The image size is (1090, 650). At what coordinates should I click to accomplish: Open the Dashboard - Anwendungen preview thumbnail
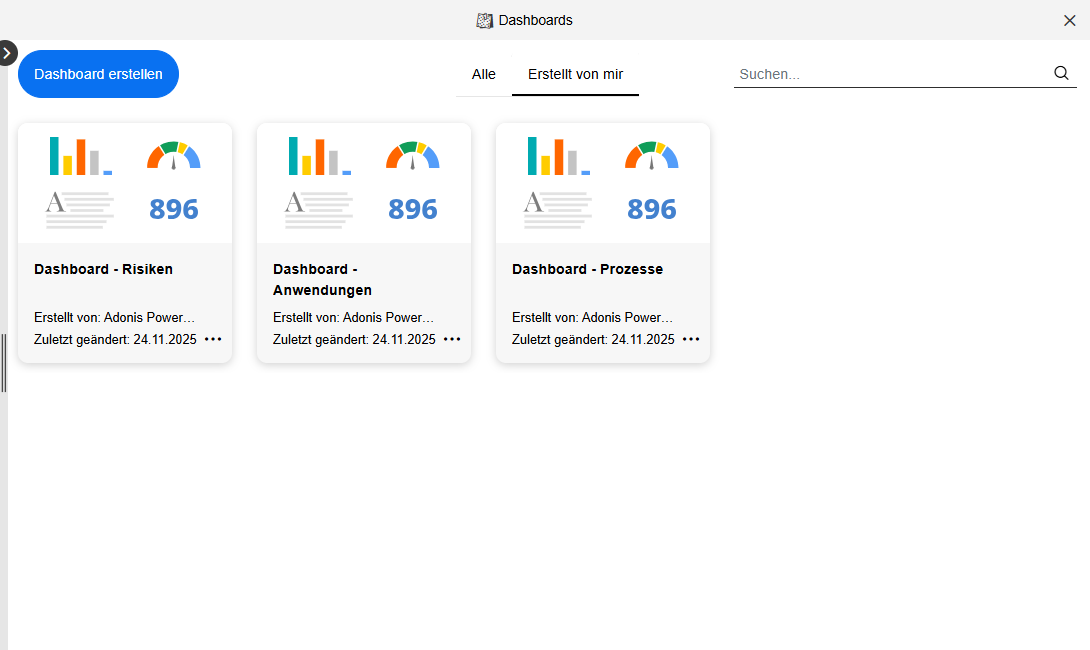(x=363, y=182)
